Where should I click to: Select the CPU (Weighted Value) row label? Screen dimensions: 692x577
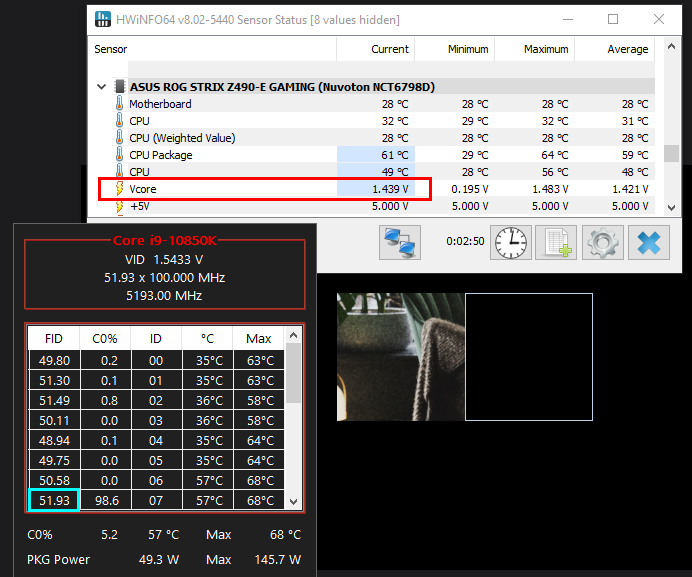(x=182, y=138)
